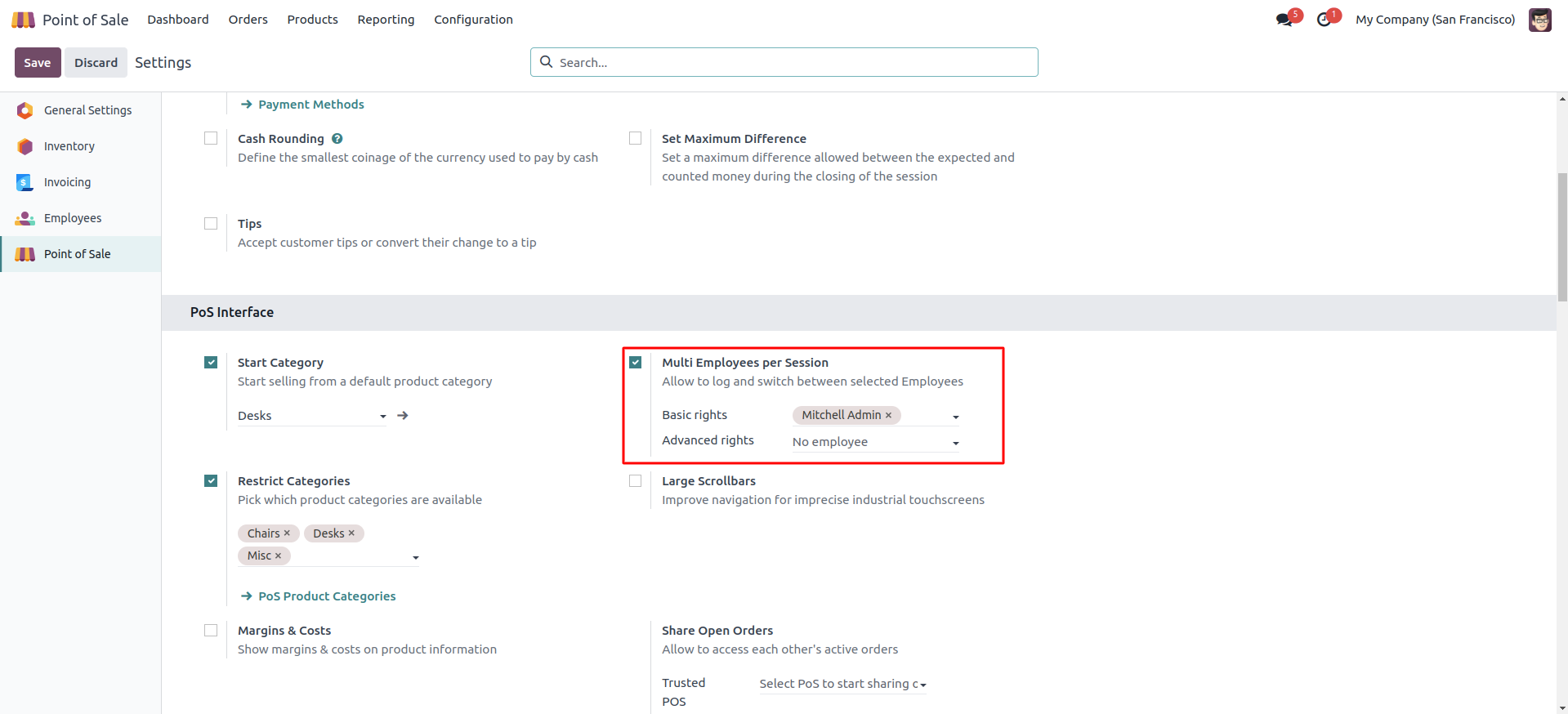1568x714 pixels.
Task: Open the Reporting menu
Action: point(386,20)
